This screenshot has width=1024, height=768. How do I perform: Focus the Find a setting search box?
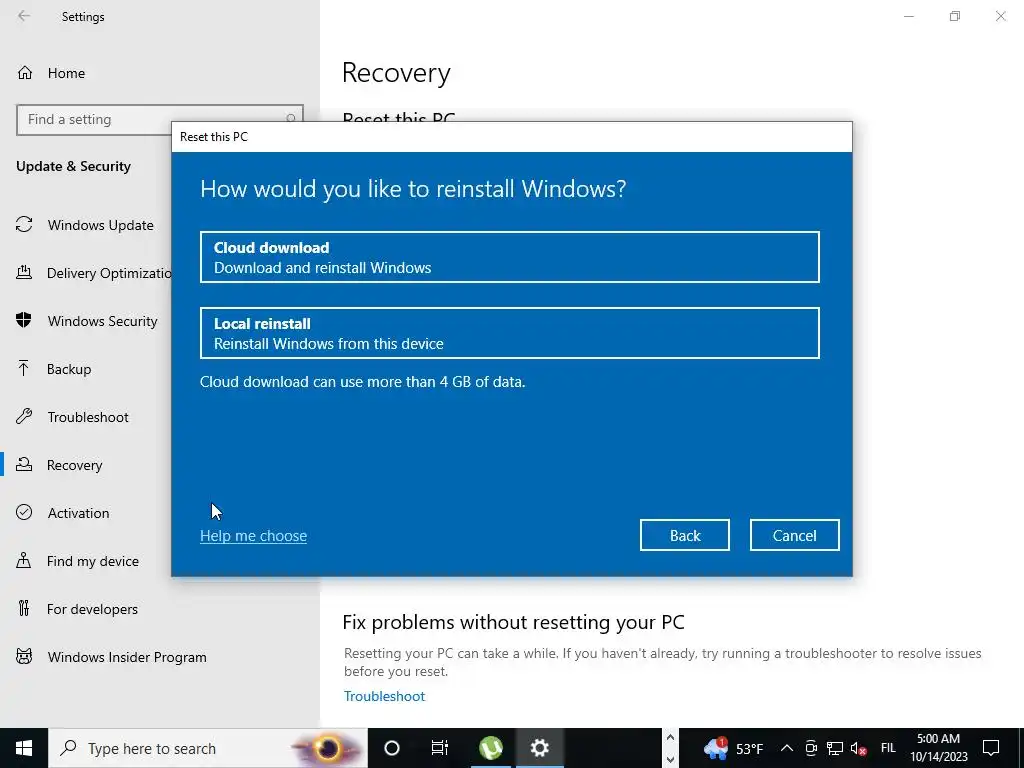159,120
